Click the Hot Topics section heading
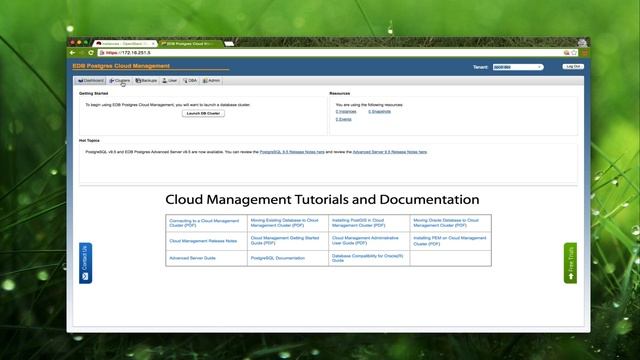640x360 pixels. point(89,140)
